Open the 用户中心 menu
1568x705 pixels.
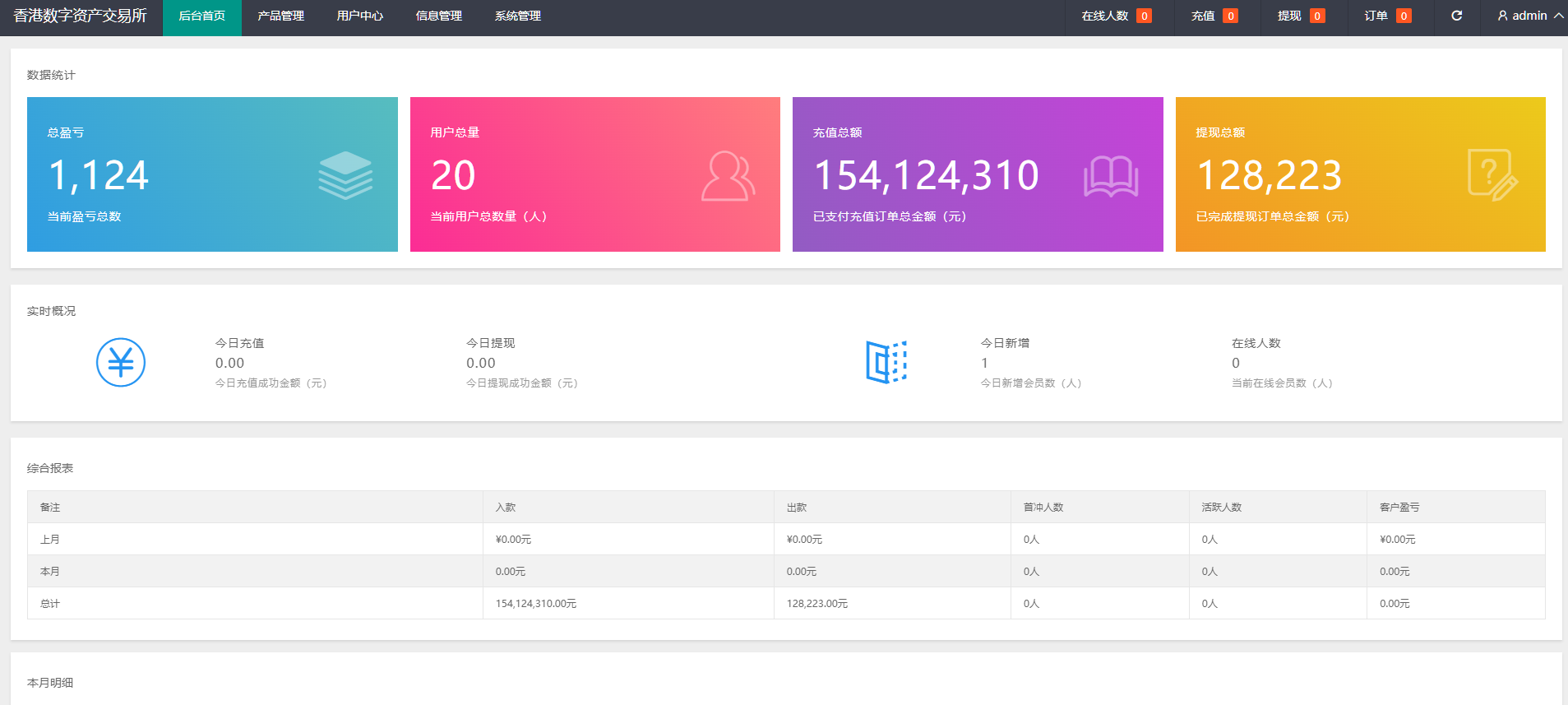pos(359,16)
